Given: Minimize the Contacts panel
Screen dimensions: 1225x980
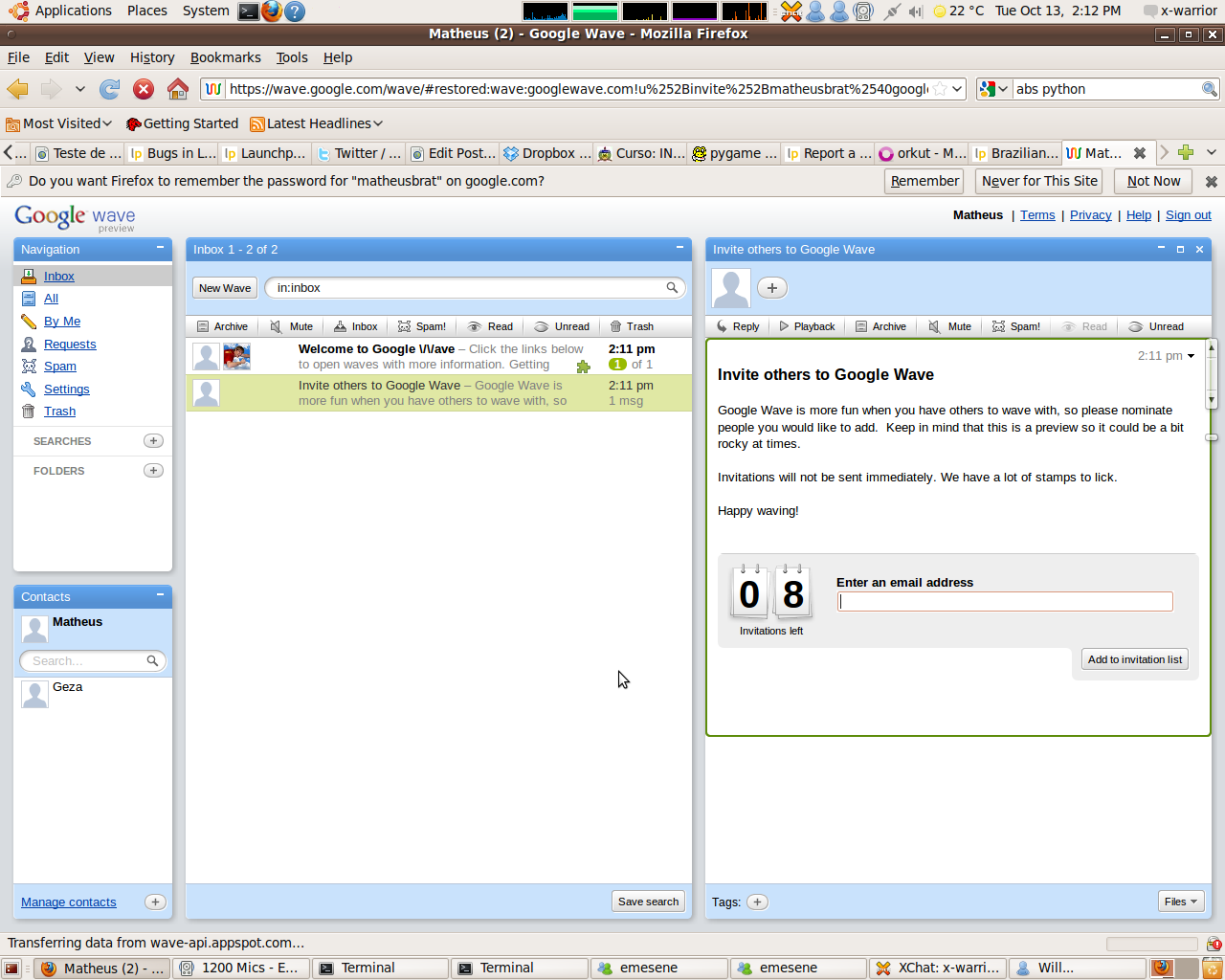Looking at the screenshot, I should point(160,595).
